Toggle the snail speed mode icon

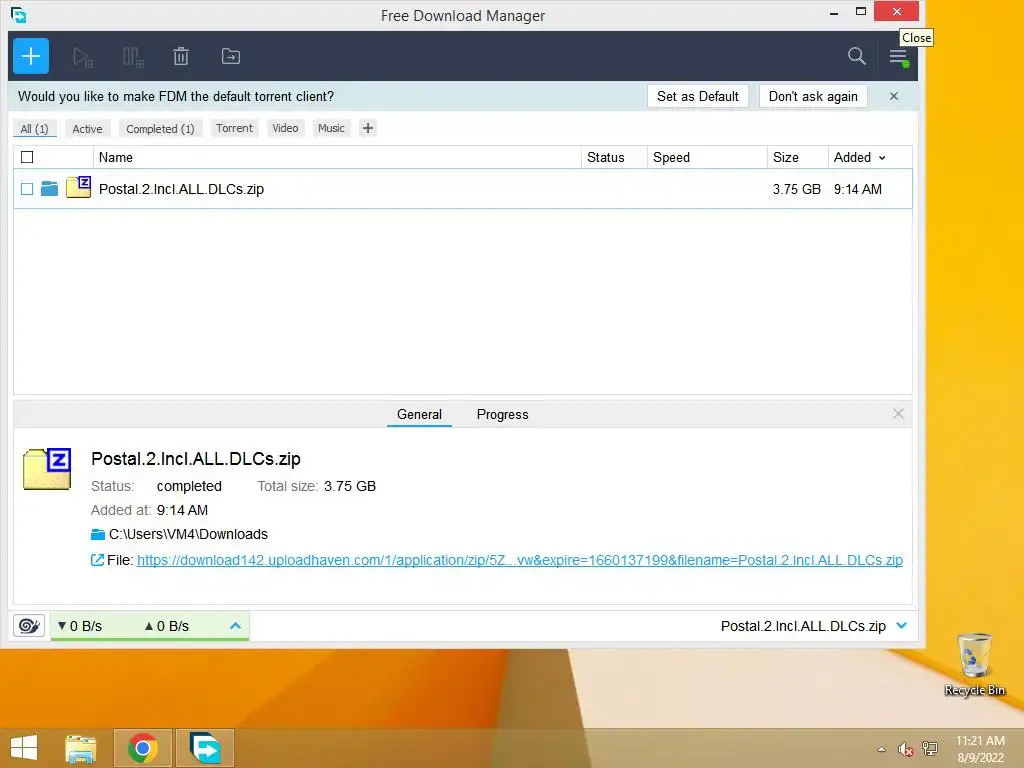point(29,626)
